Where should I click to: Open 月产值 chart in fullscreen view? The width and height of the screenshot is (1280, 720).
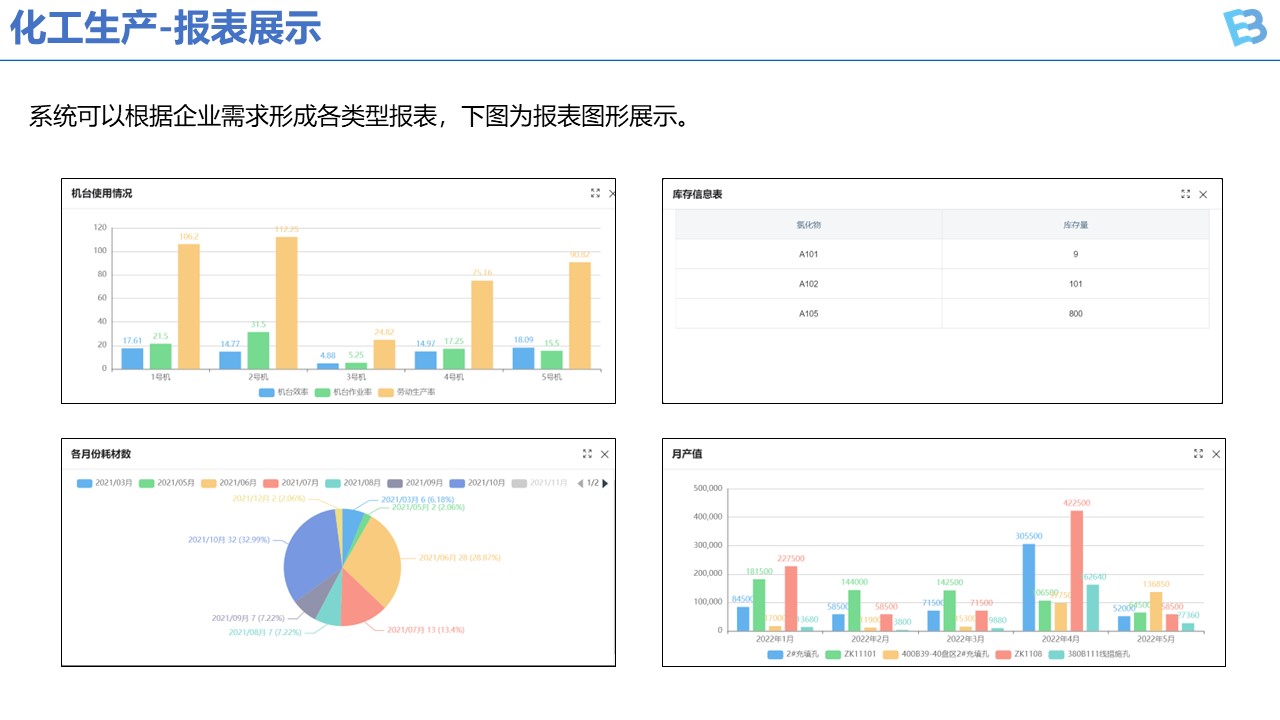[x=1198, y=454]
